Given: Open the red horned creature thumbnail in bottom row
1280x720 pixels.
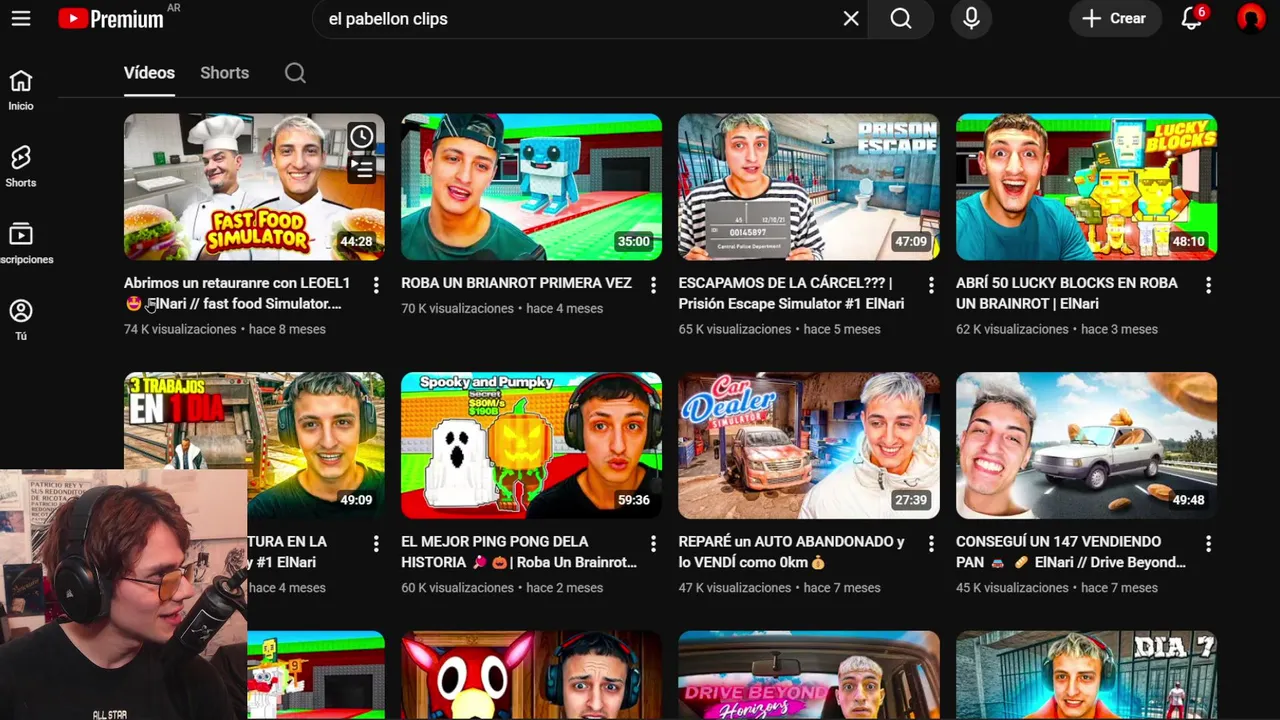Looking at the screenshot, I should coord(531,675).
